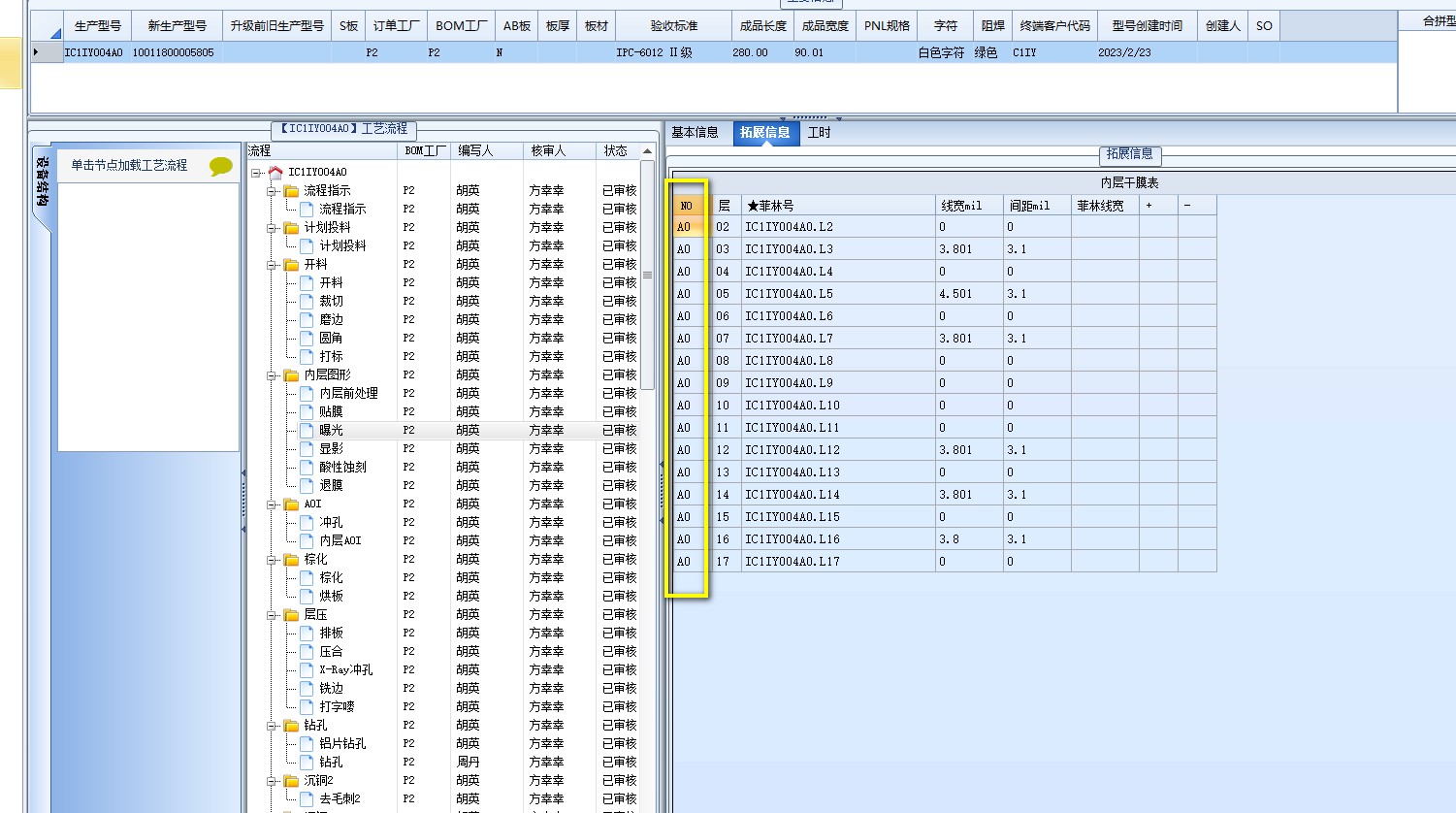
Task: Click the document icon beside 磨边
Action: click(x=307, y=320)
